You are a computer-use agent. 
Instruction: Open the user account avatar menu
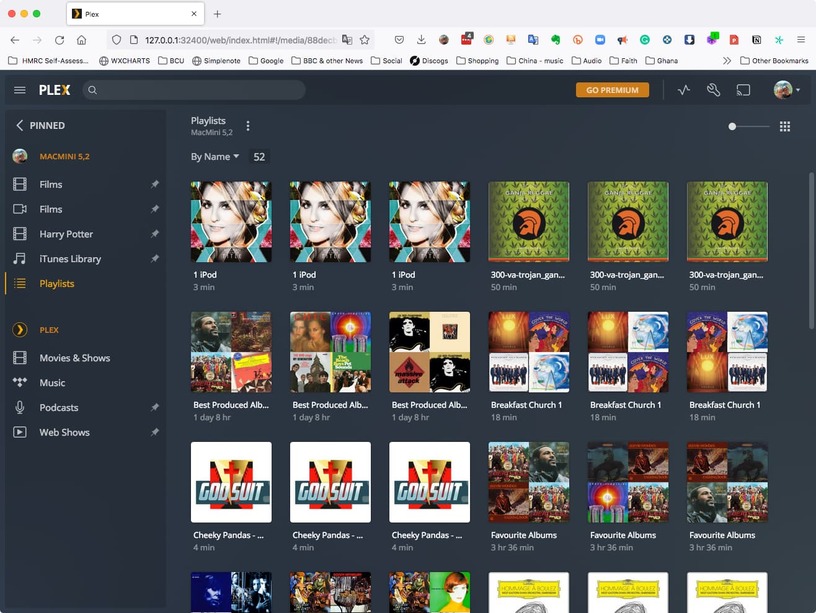786,90
